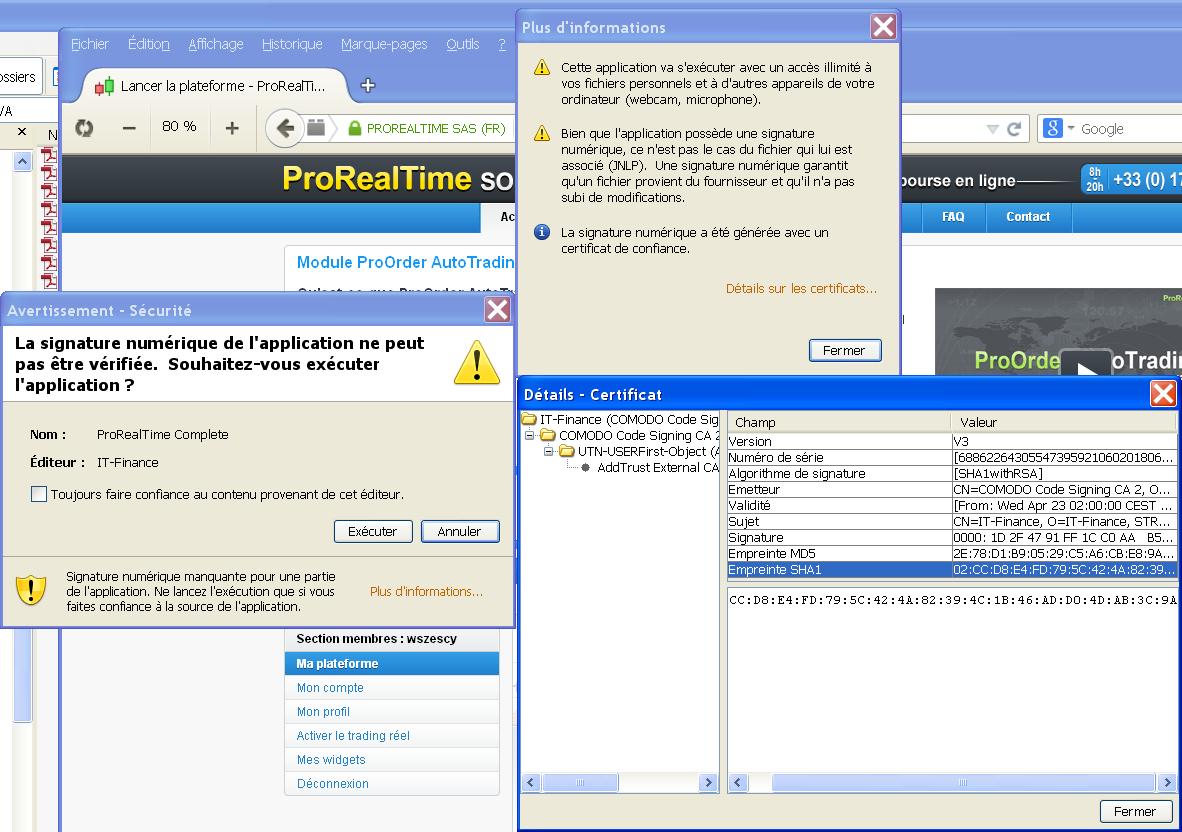Click left arrow of certificate tree scrollbar
1182x832 pixels.
point(531,783)
